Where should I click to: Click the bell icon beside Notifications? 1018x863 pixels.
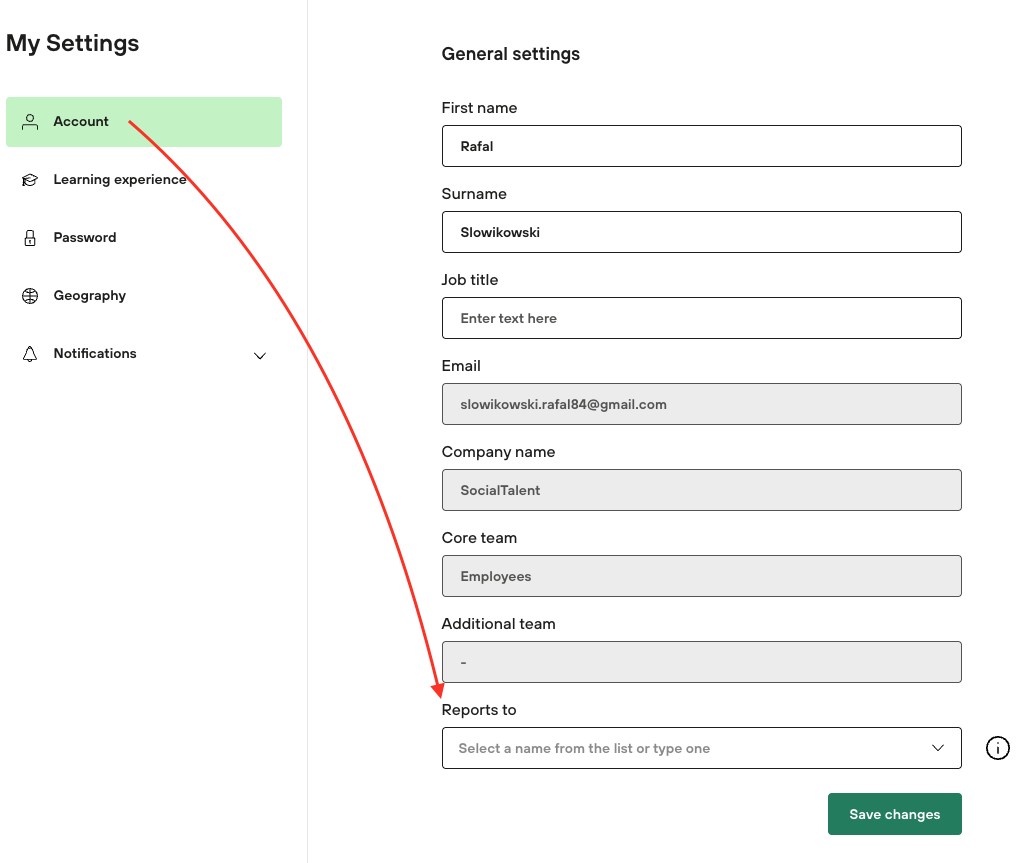coord(30,354)
